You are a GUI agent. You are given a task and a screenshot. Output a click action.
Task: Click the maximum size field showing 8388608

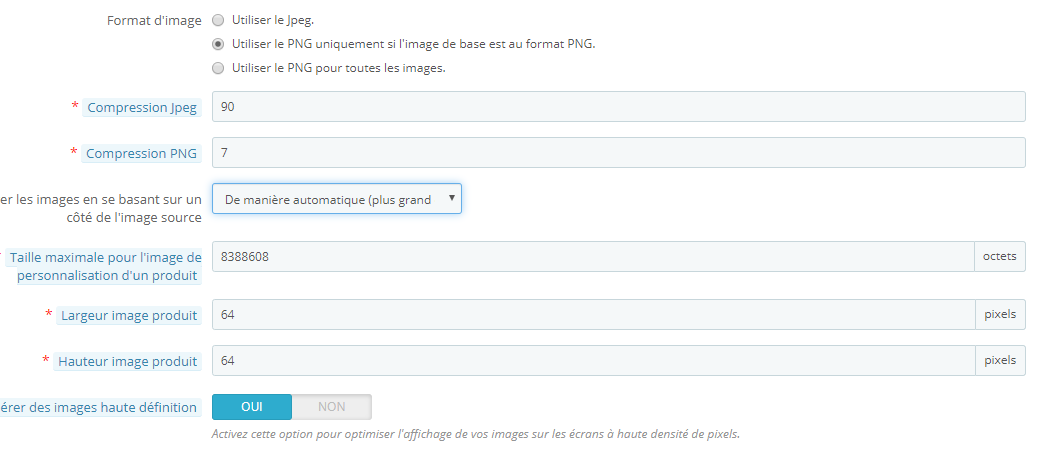point(593,256)
